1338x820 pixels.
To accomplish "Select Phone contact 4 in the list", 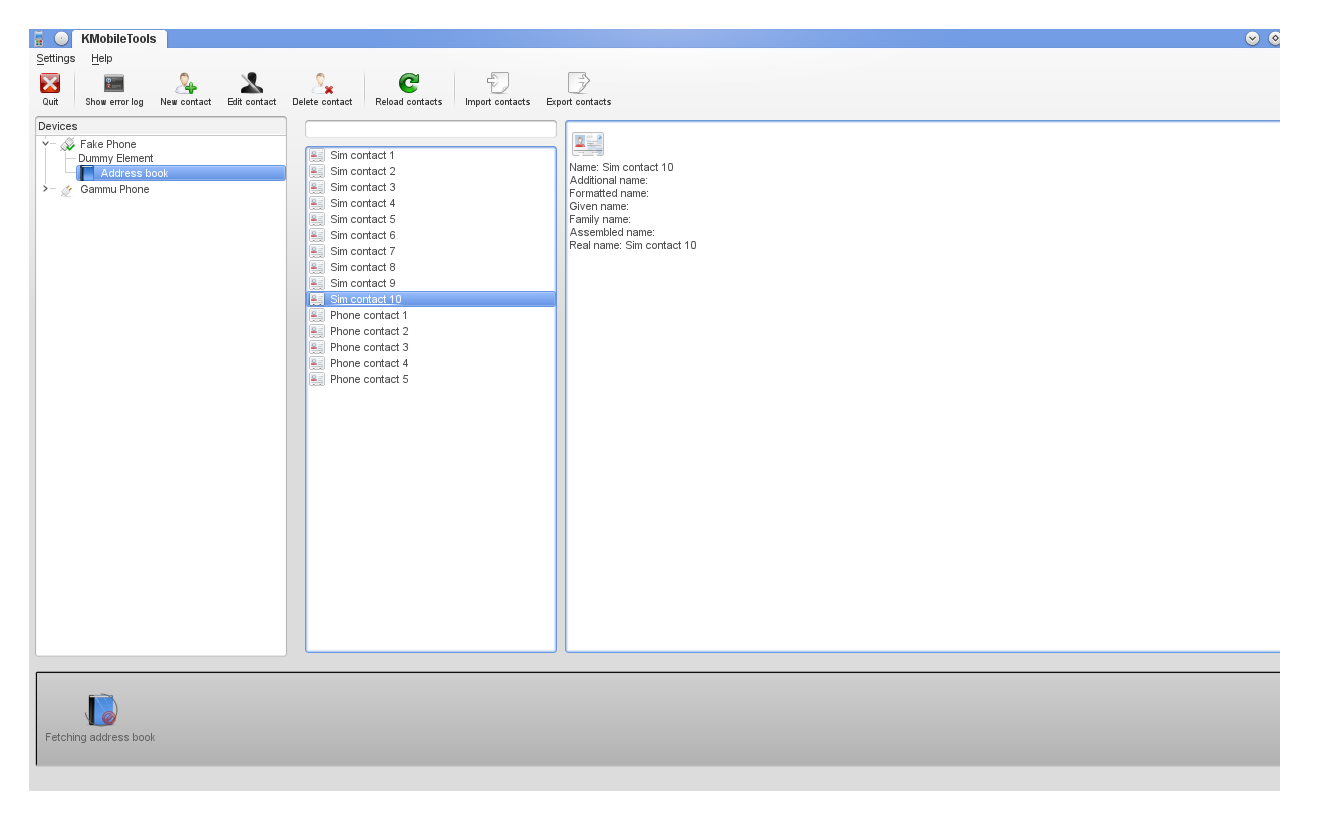I will 431,363.
